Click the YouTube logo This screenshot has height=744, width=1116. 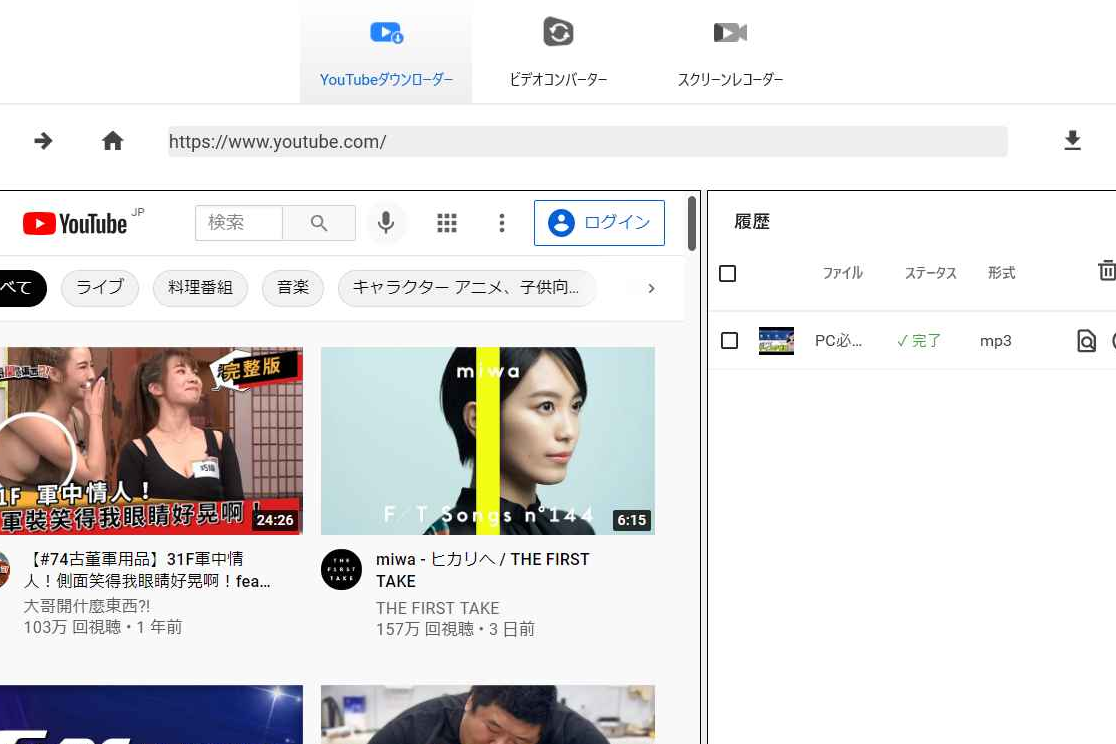coord(75,224)
